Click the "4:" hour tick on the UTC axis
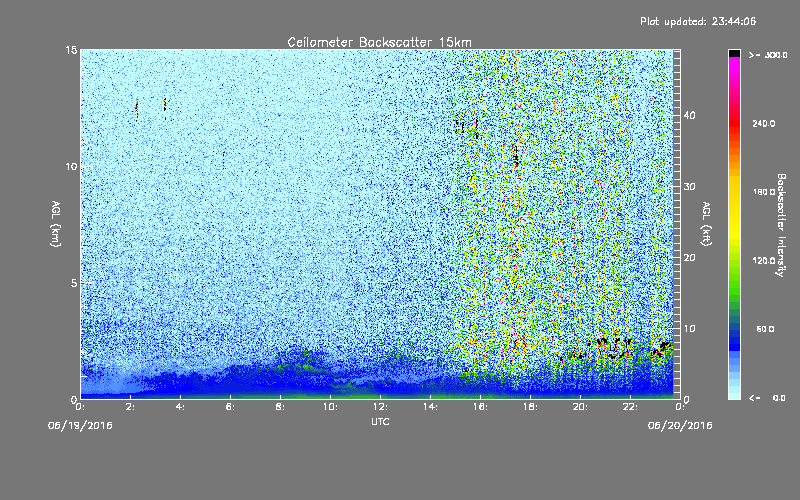The width and height of the screenshot is (800, 500). pyautogui.click(x=181, y=407)
